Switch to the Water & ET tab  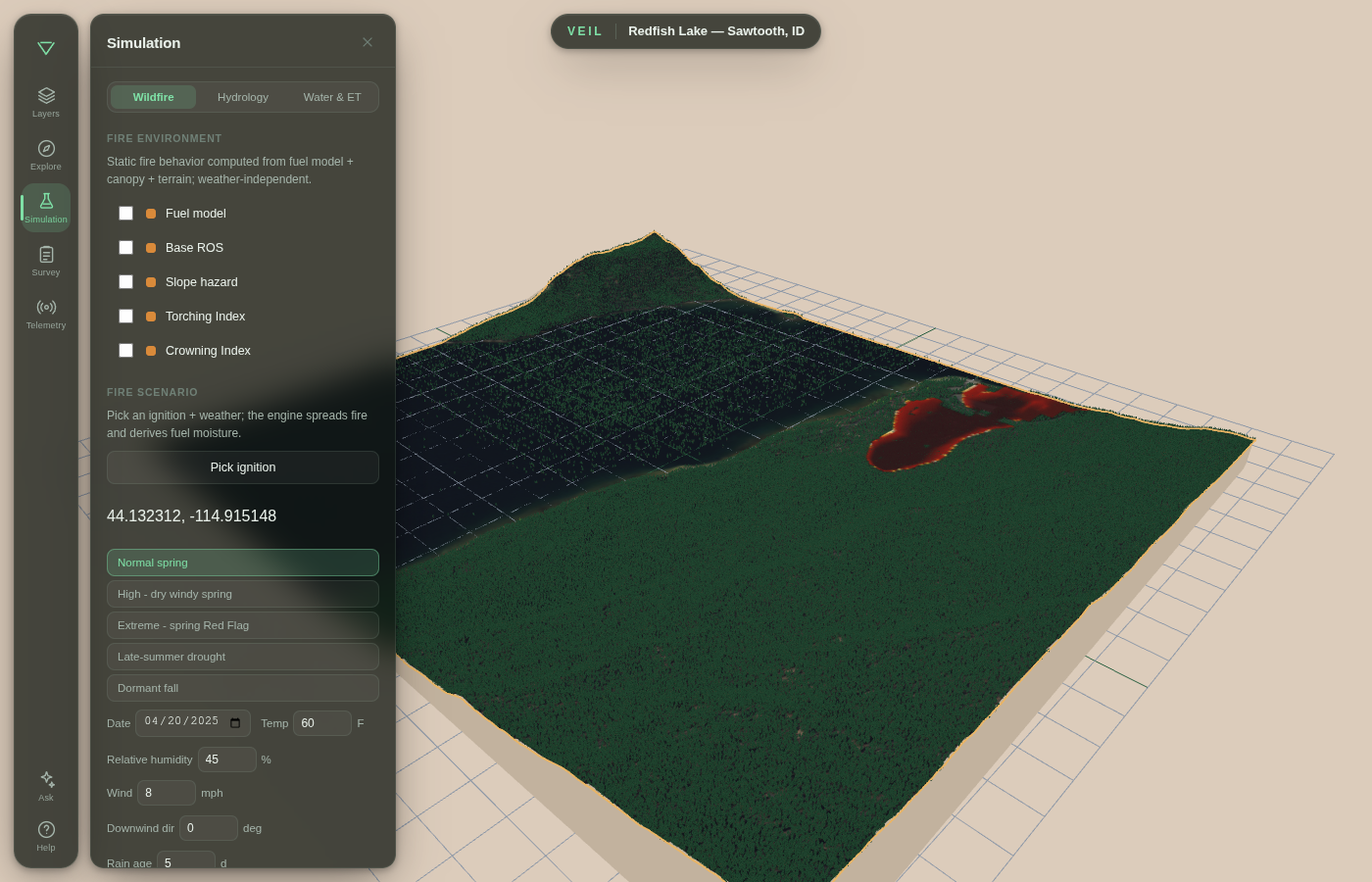(x=332, y=97)
